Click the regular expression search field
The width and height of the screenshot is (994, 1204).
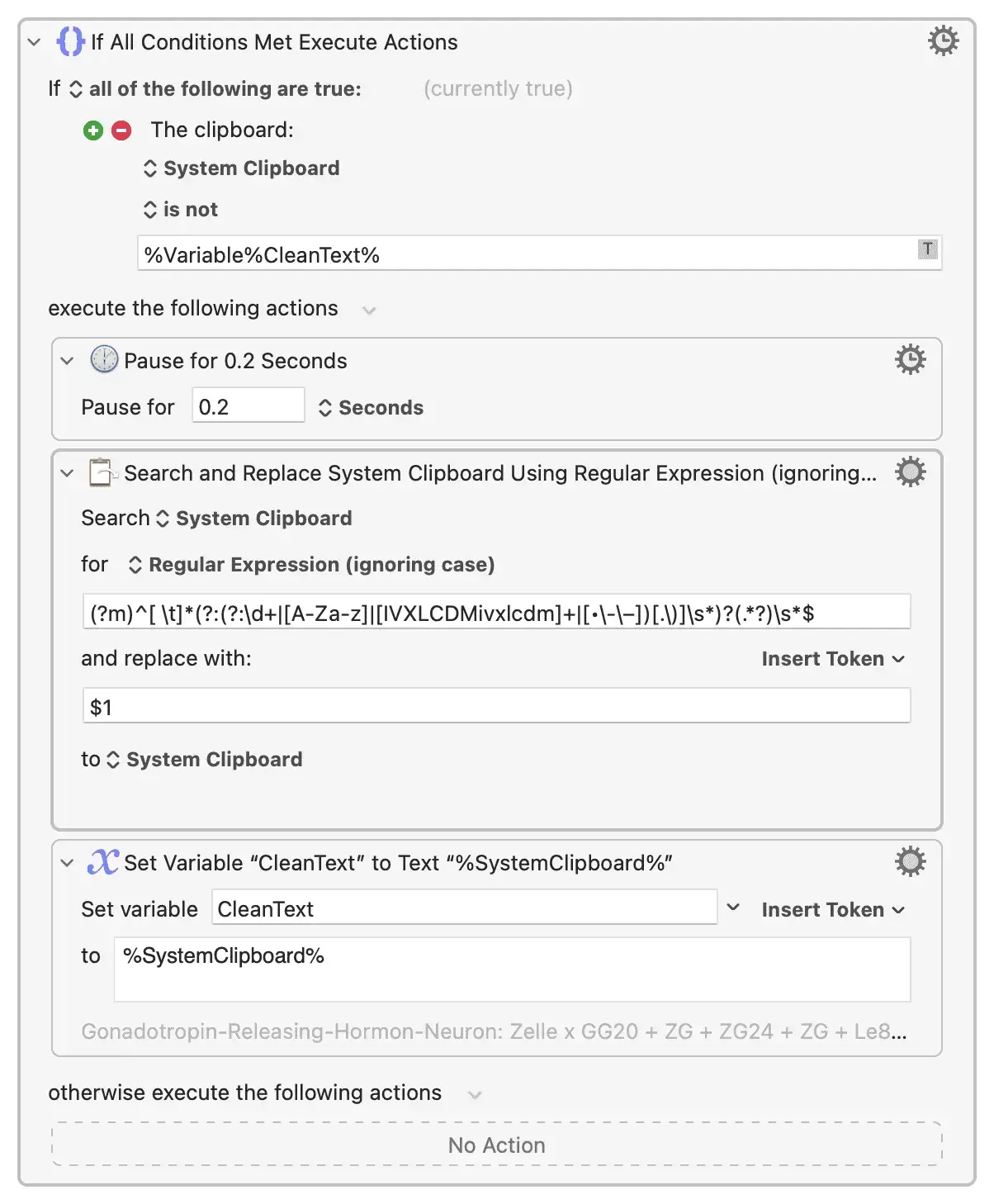click(496, 614)
